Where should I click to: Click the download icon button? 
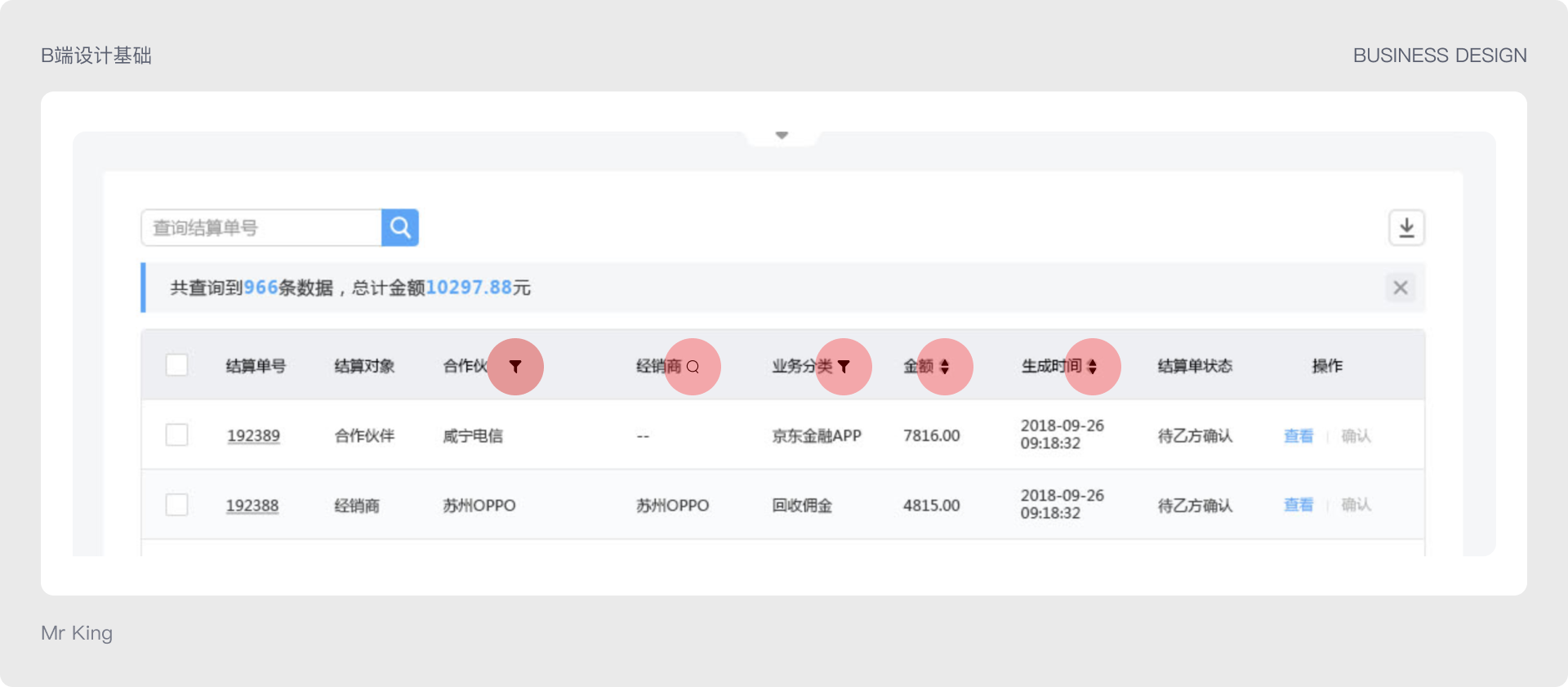pyautogui.click(x=1406, y=227)
